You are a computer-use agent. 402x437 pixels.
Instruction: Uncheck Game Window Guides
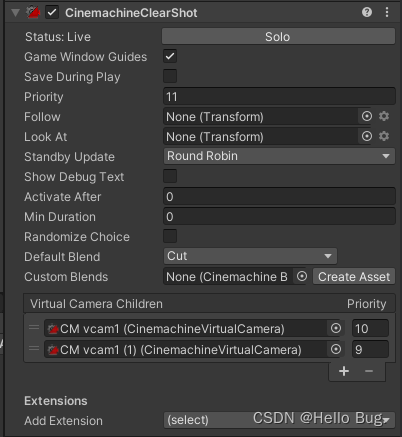(170, 56)
